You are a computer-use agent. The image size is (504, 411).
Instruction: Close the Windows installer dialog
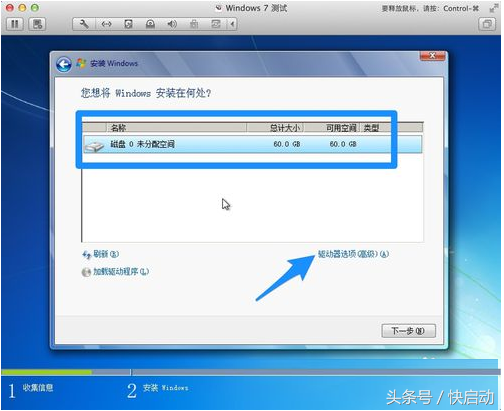pyautogui.click(x=433, y=56)
